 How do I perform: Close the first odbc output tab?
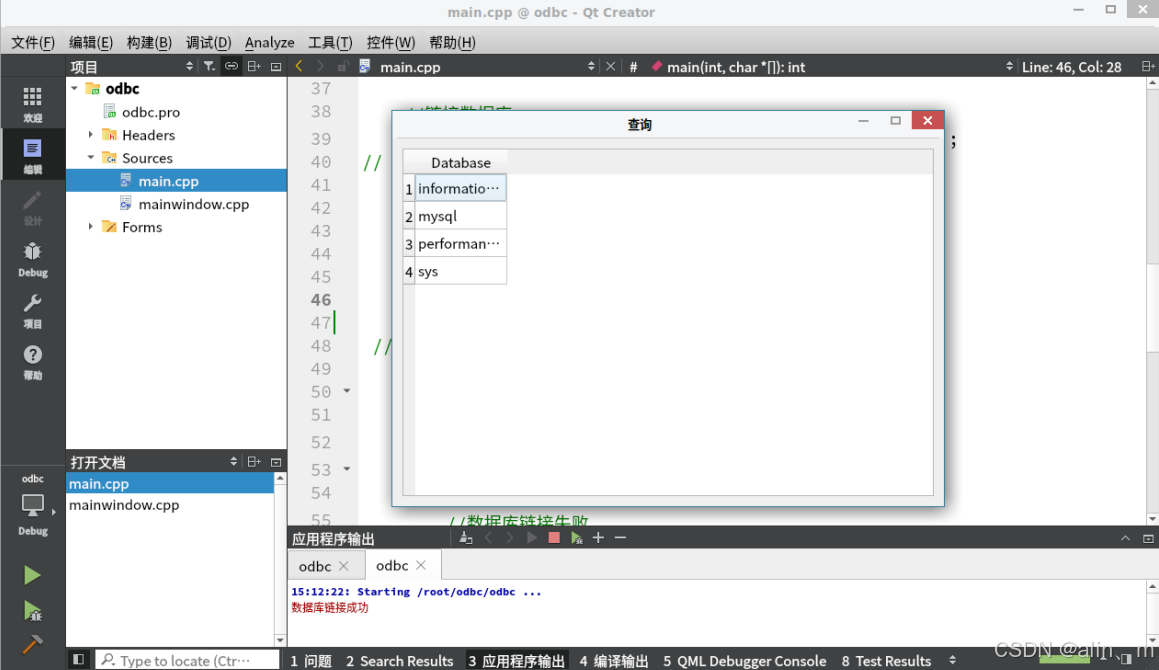point(344,566)
